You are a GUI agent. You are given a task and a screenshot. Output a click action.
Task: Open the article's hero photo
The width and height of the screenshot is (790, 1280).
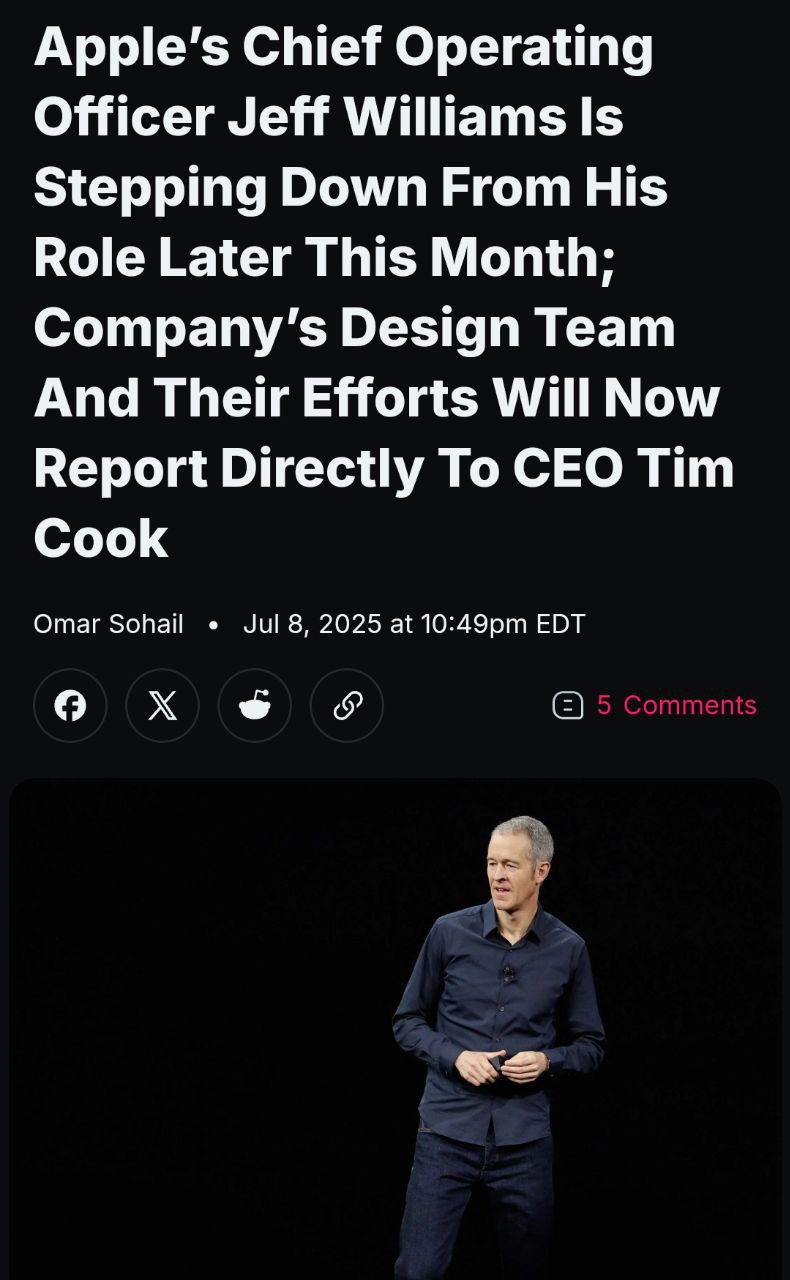[x=395, y=1030]
